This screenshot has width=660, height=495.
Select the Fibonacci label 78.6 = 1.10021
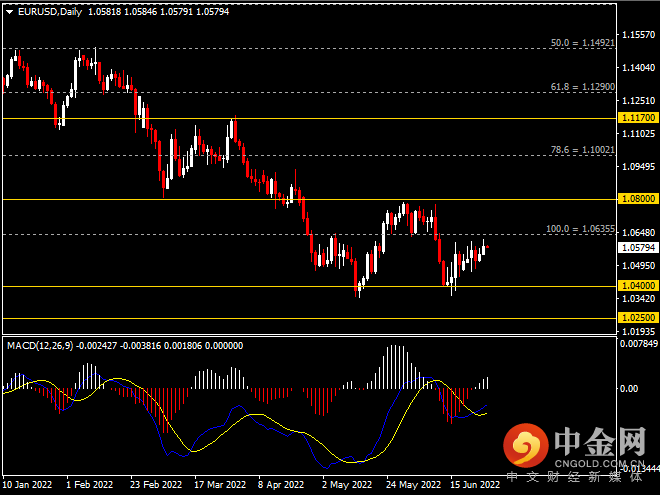(x=583, y=150)
